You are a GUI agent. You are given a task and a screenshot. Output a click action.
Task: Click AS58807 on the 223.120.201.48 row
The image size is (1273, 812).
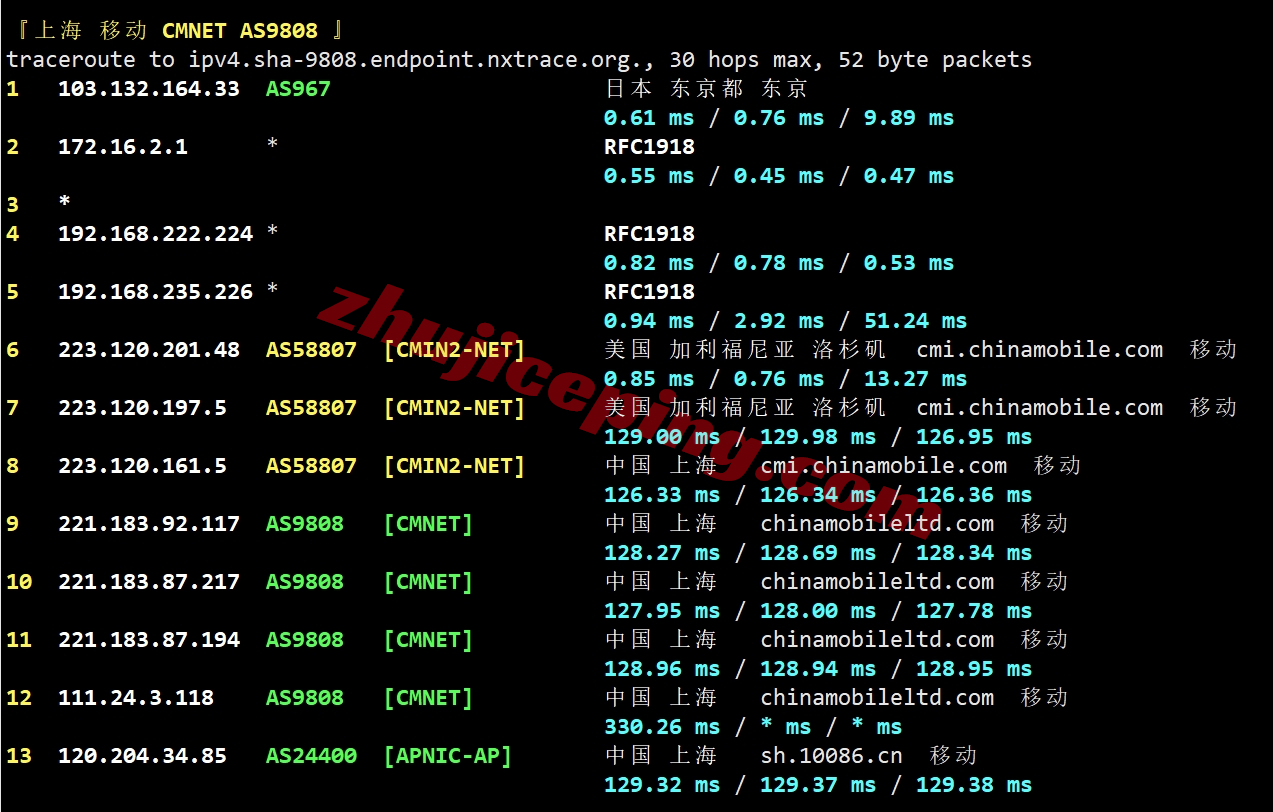(x=311, y=350)
